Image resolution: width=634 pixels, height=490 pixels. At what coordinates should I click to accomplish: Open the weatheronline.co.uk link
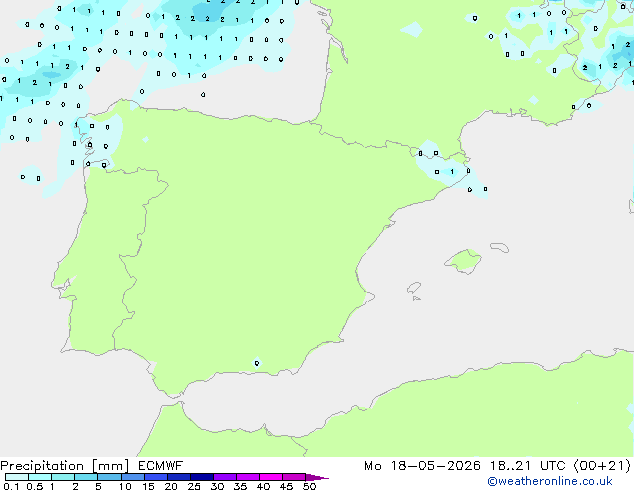point(549,481)
